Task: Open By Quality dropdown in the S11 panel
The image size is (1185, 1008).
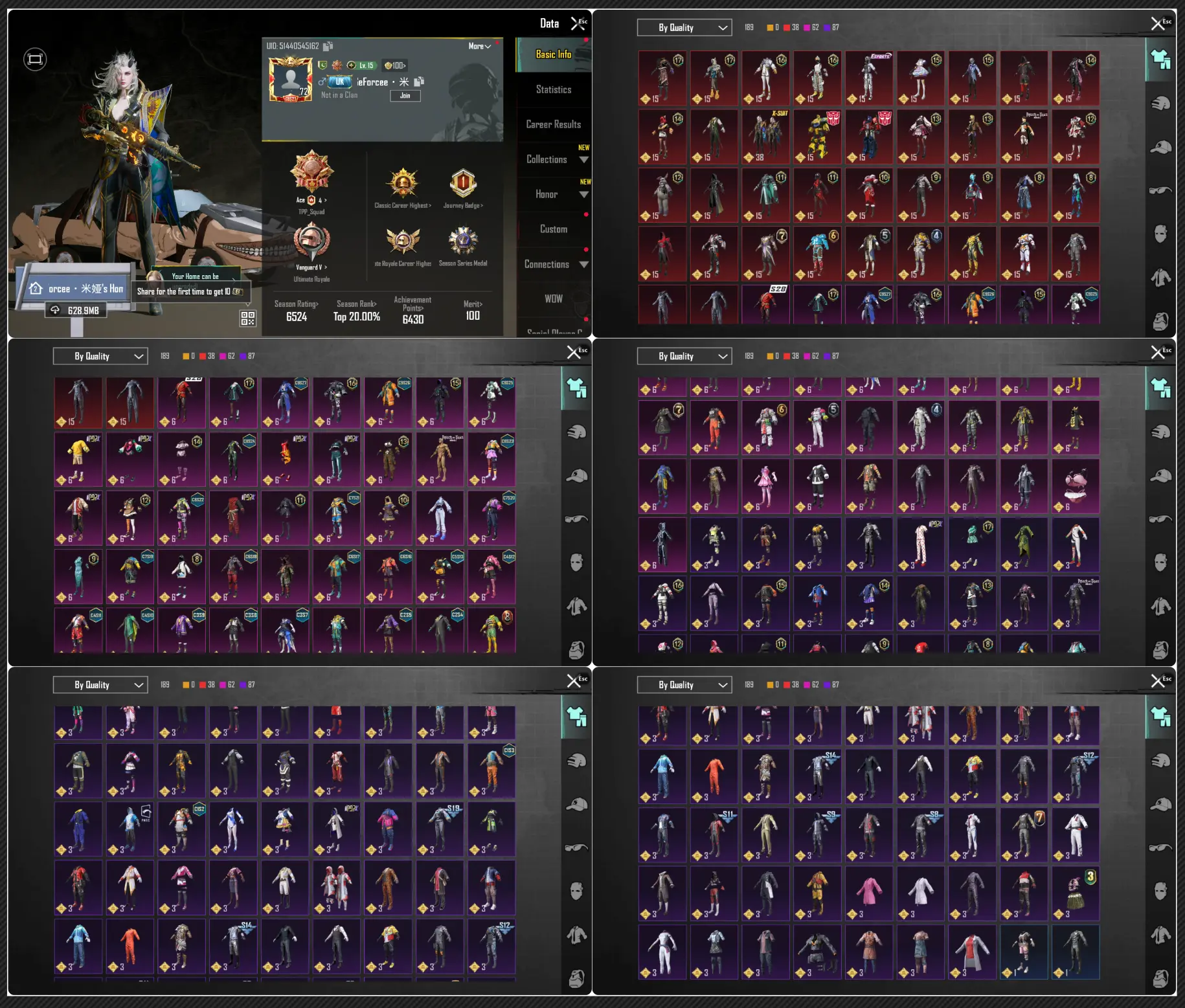Action: point(684,685)
